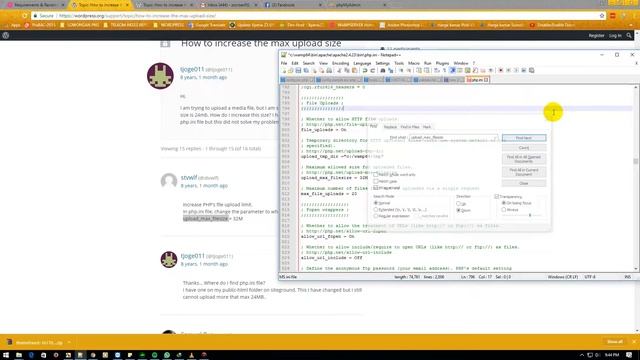
Task: Click the New file icon in Notepad++ toolbar
Action: click(284, 71)
